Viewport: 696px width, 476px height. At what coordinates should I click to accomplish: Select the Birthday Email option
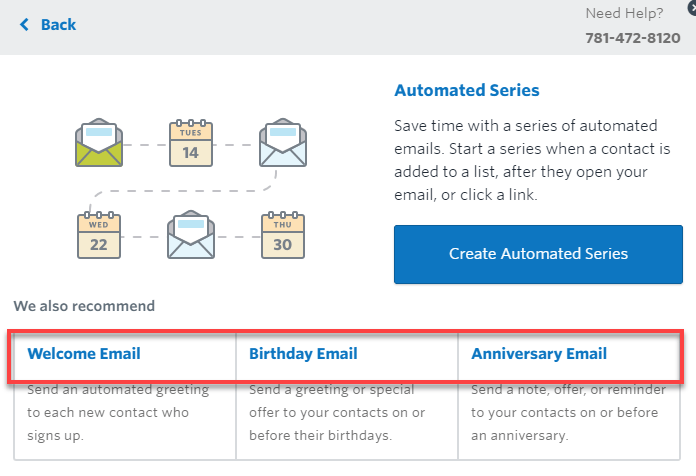click(x=303, y=354)
